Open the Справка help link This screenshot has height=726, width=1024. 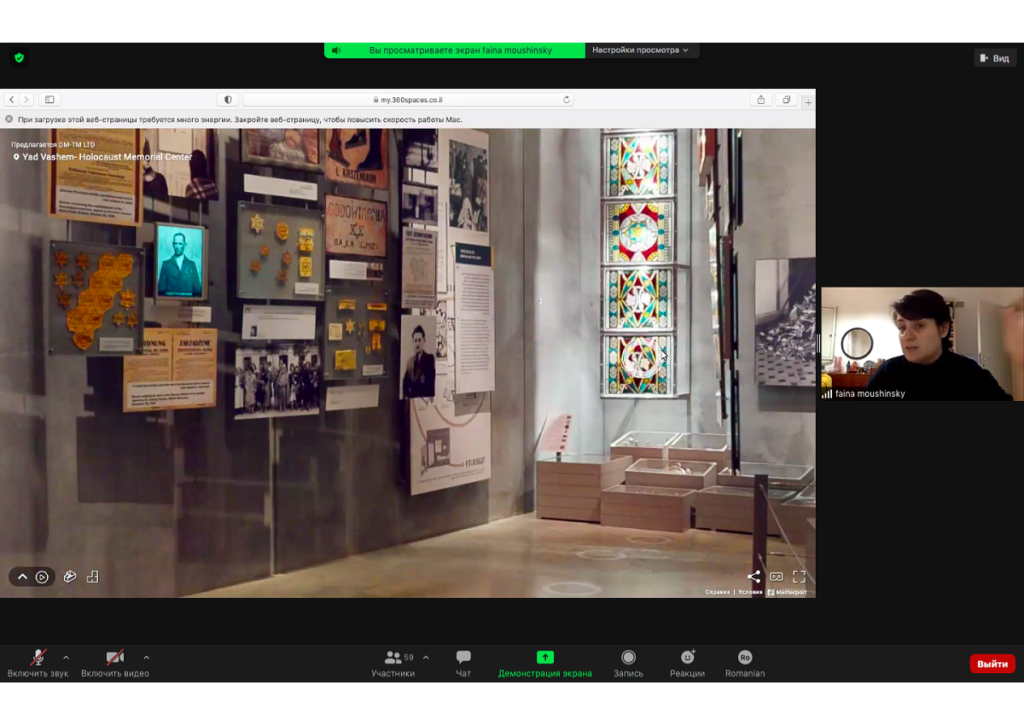click(x=717, y=592)
